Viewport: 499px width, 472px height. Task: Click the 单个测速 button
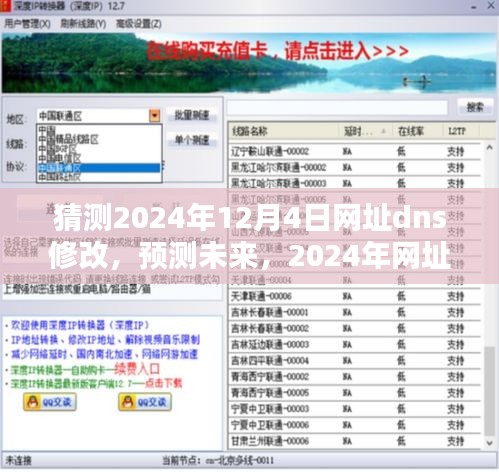tap(192, 140)
